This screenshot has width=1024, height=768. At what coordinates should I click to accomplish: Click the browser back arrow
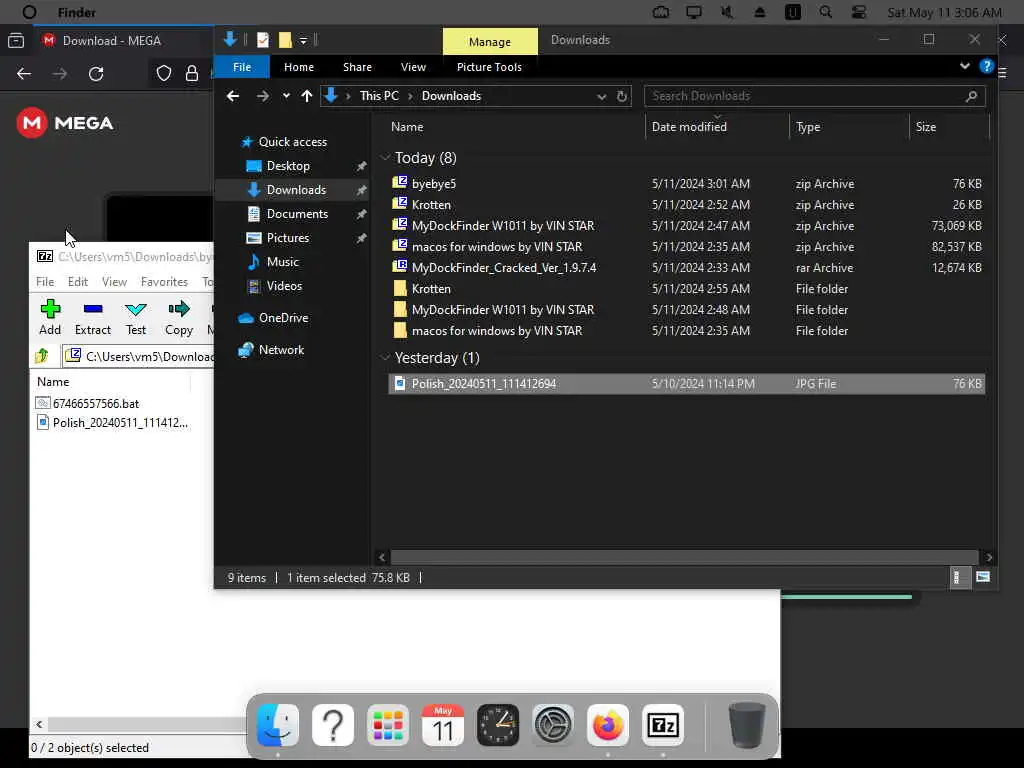24,74
